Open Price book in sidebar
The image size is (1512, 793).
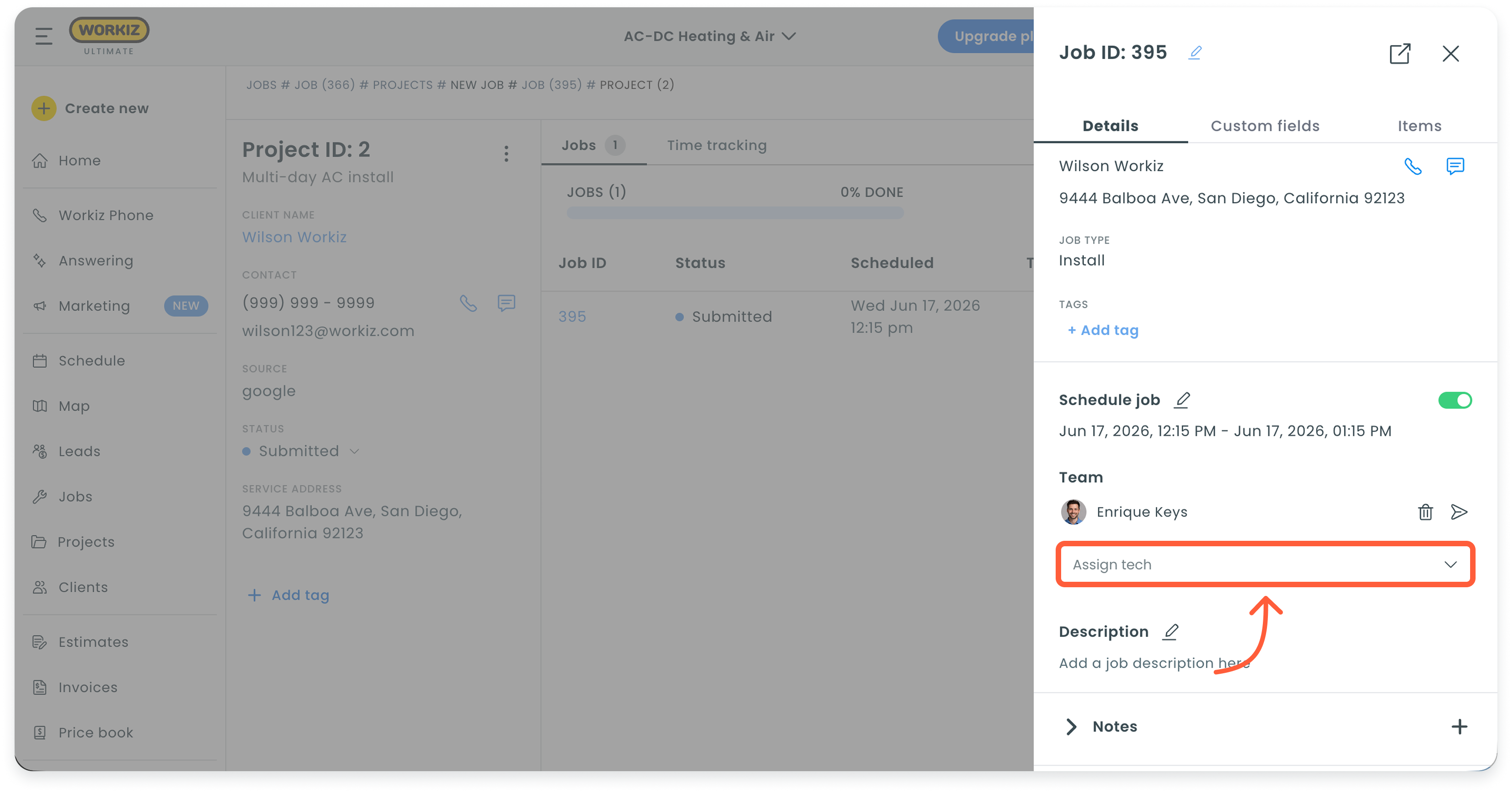95,732
